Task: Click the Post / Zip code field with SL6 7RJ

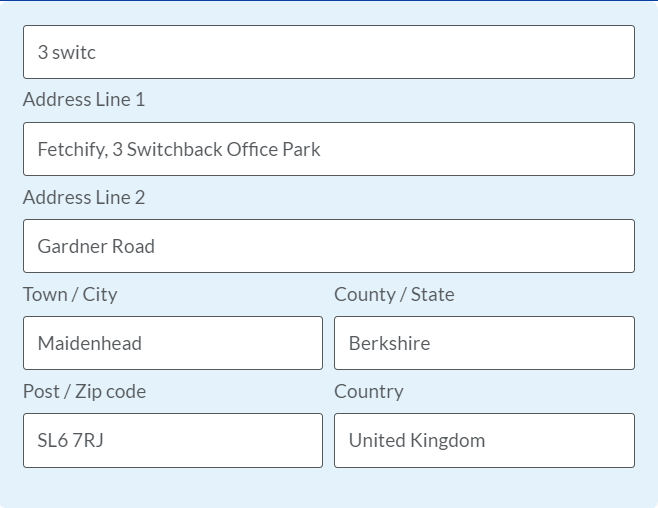Action: pos(173,440)
